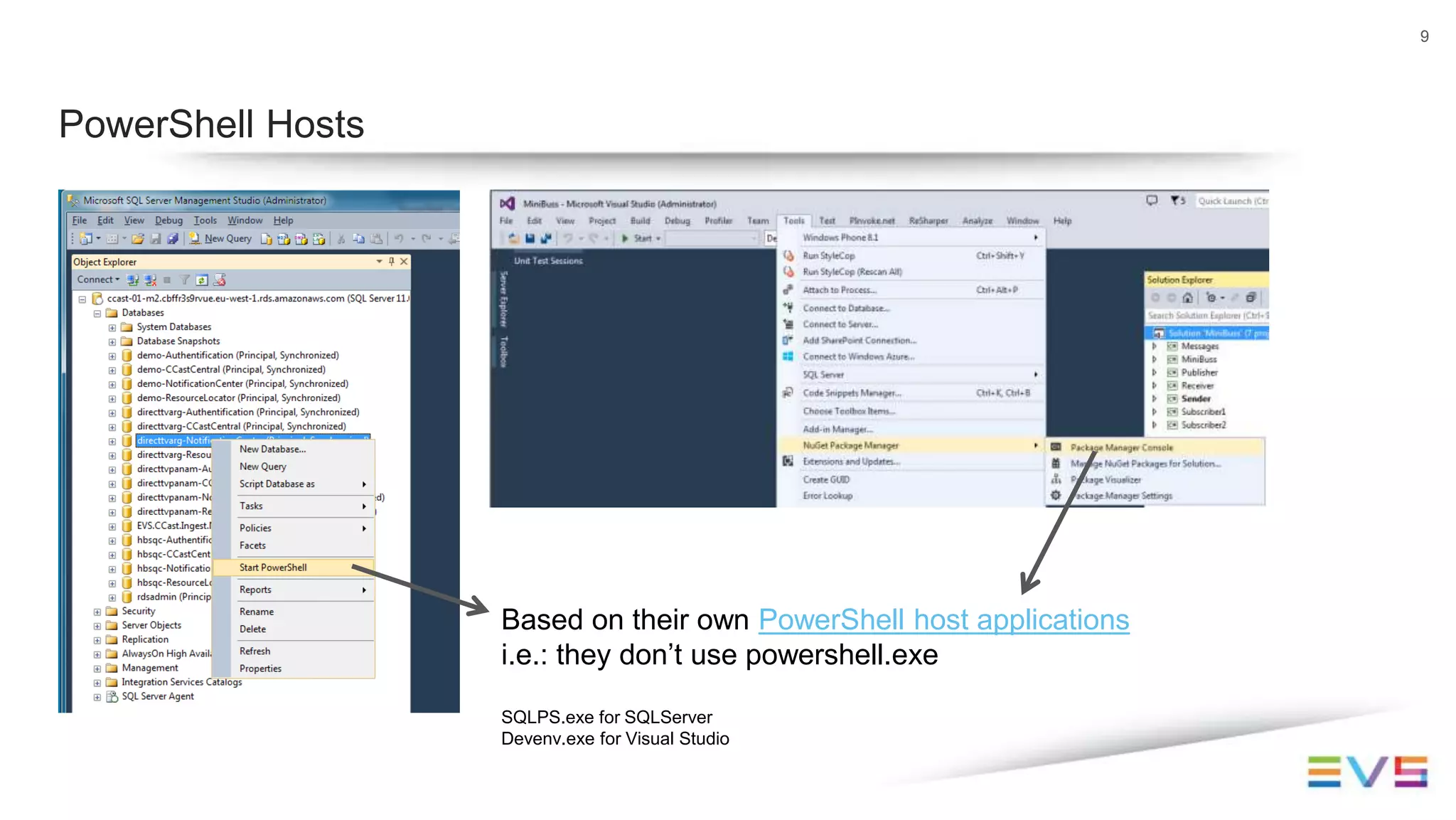
Task: Select demo-ResourceLocator database
Action: [x=238, y=398]
